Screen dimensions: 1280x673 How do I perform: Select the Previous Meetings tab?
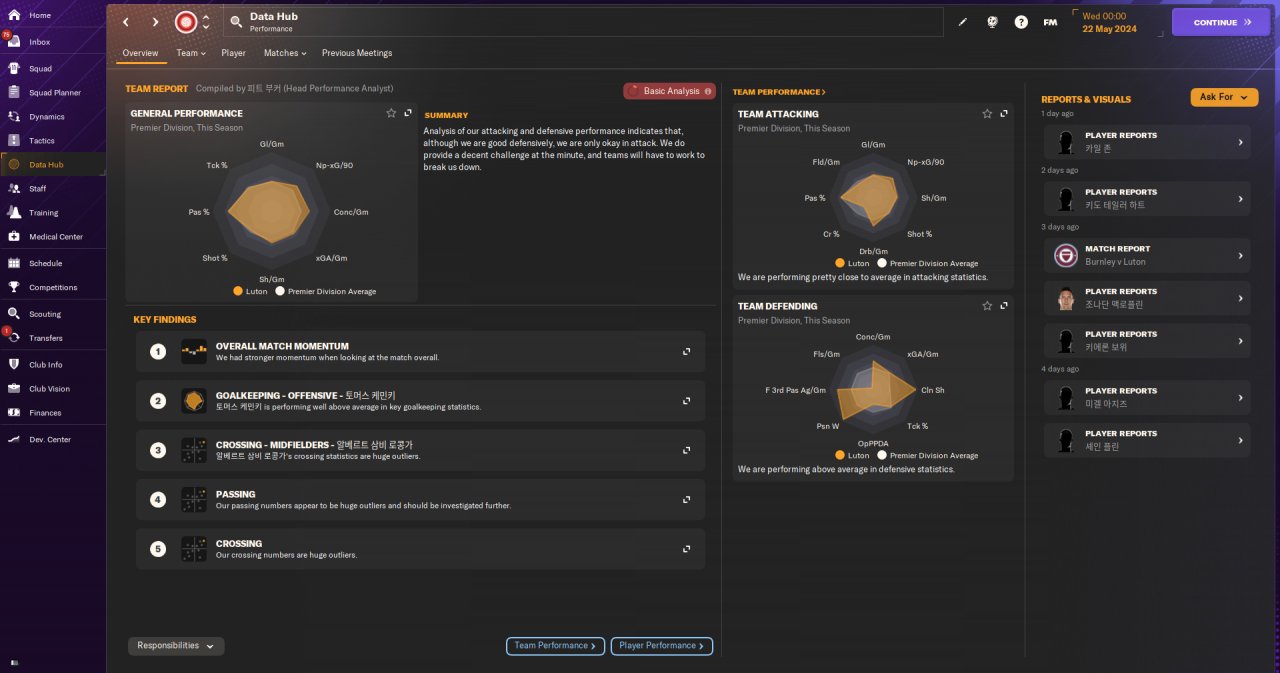(x=357, y=53)
